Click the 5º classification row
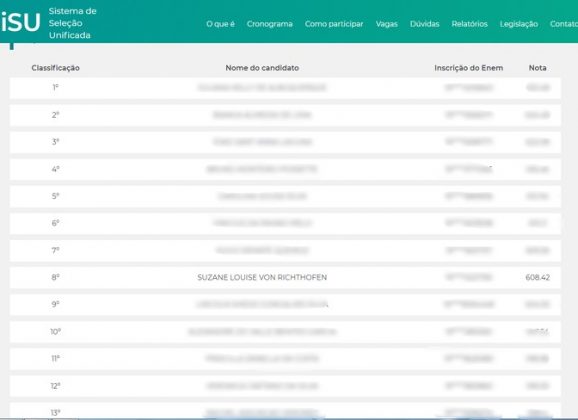The width and height of the screenshot is (578, 420). (x=285, y=196)
